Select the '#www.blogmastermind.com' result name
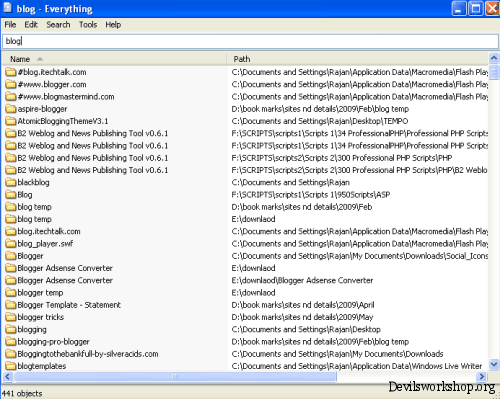 (x=66, y=97)
